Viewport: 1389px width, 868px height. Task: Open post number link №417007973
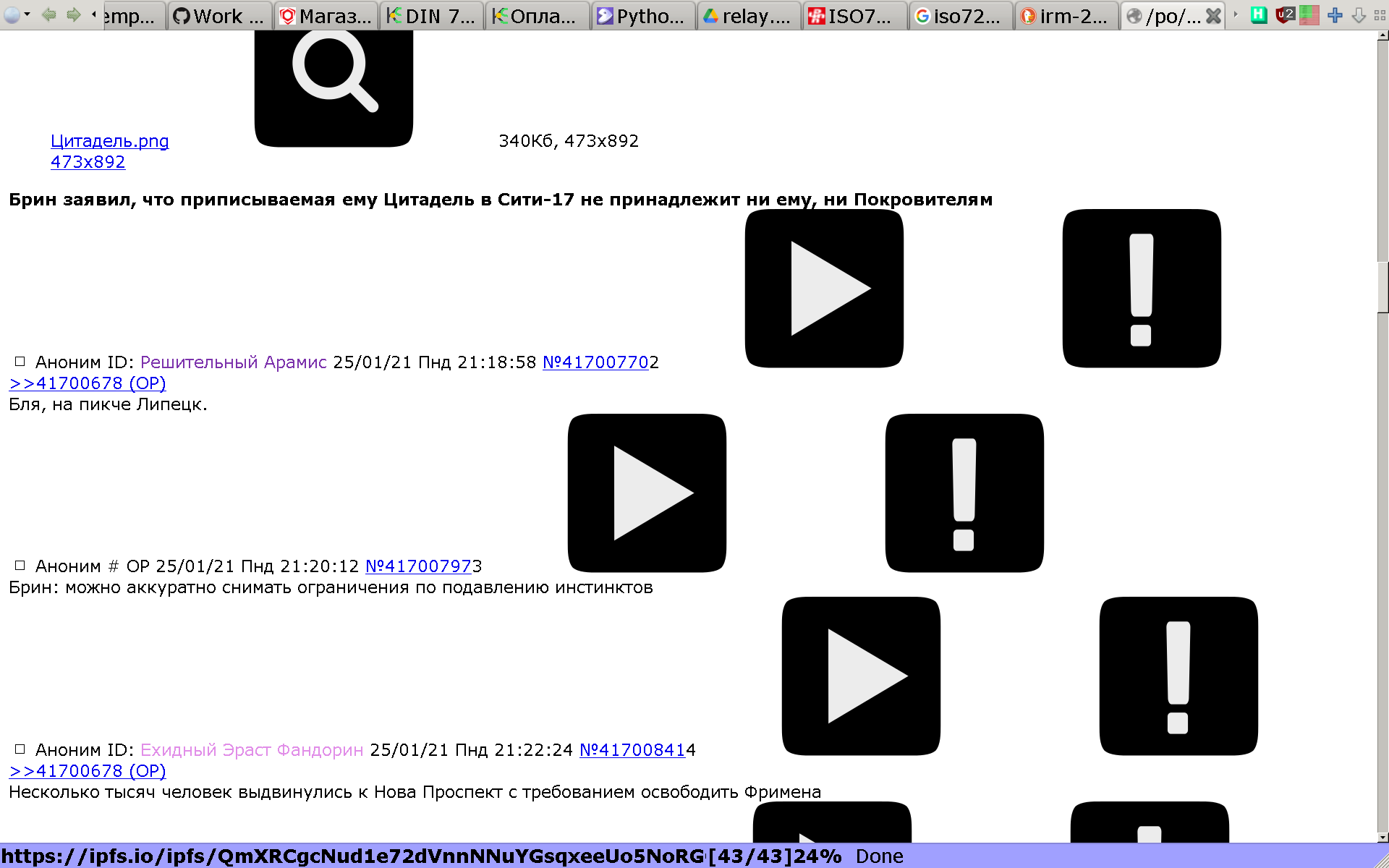[x=418, y=566]
